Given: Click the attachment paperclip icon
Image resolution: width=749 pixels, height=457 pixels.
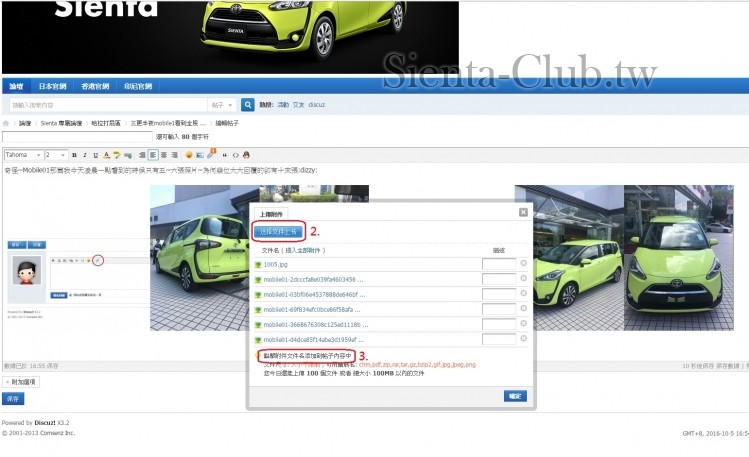Looking at the screenshot, I should (x=211, y=155).
